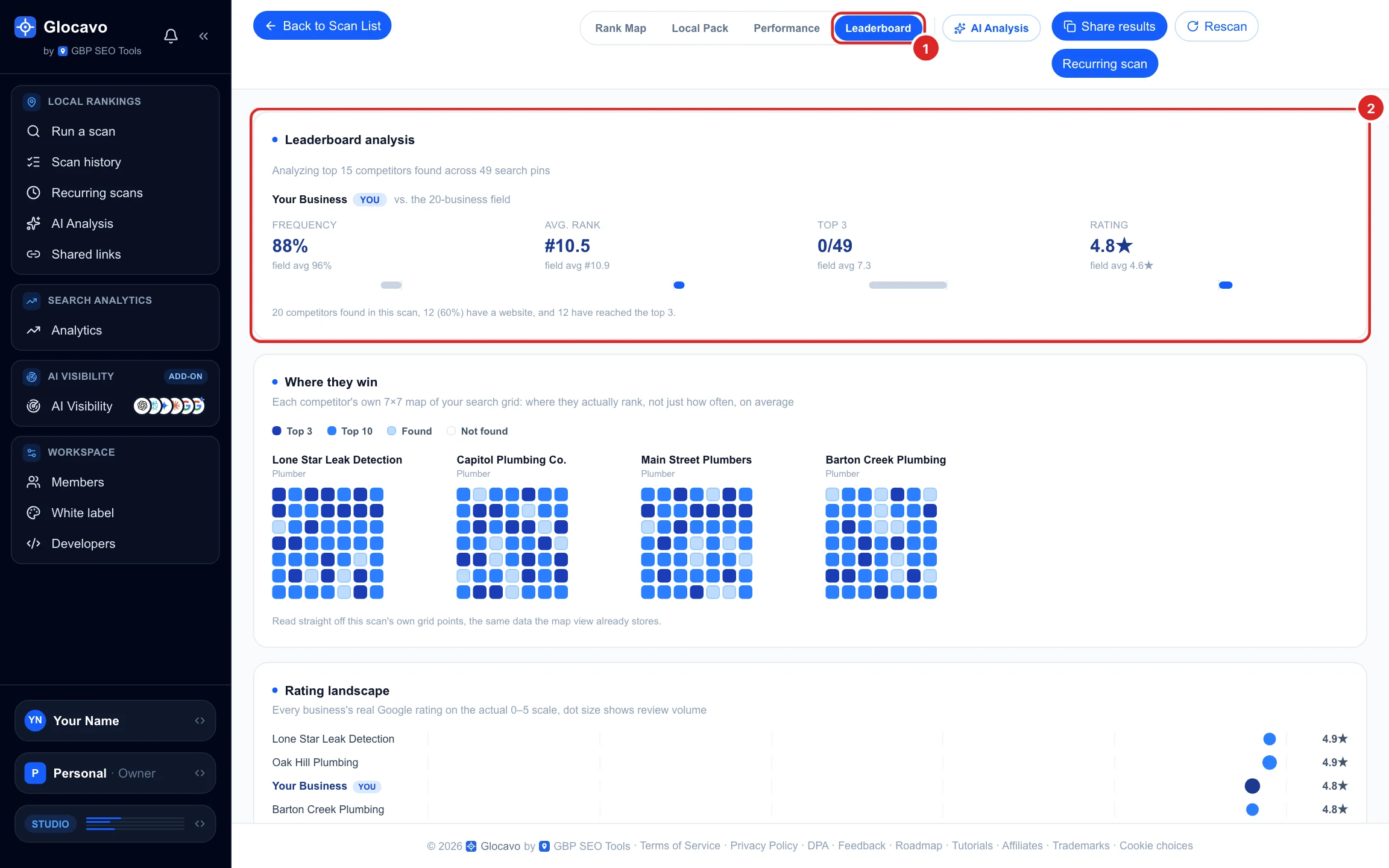Click the Scan history list icon
Viewport: 1389px width, 868px height.
[34, 162]
